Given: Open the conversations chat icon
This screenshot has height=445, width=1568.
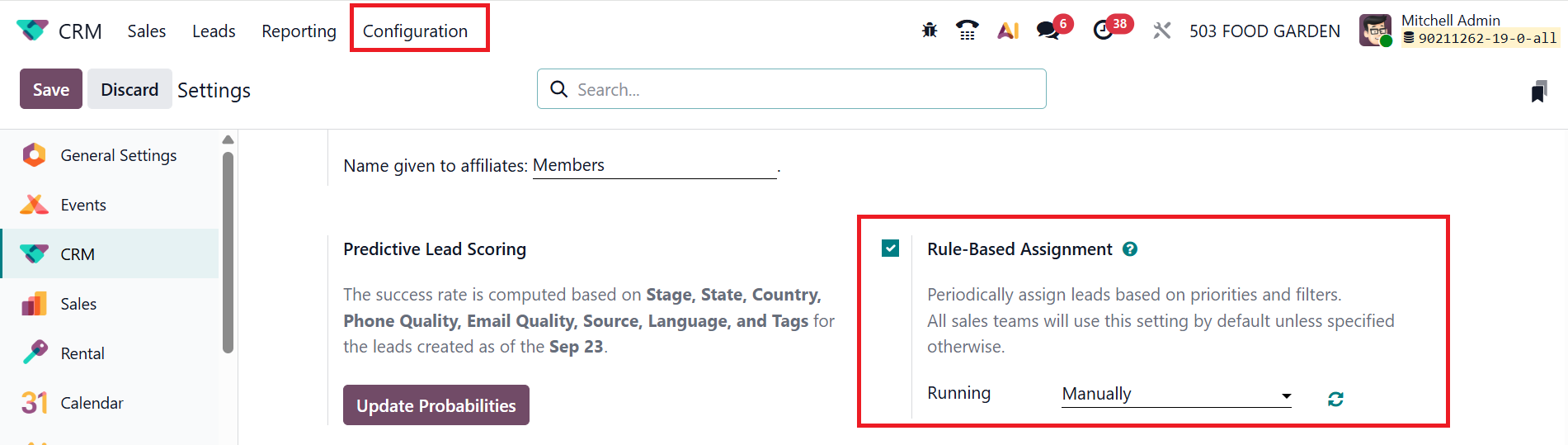Looking at the screenshot, I should point(1048,31).
